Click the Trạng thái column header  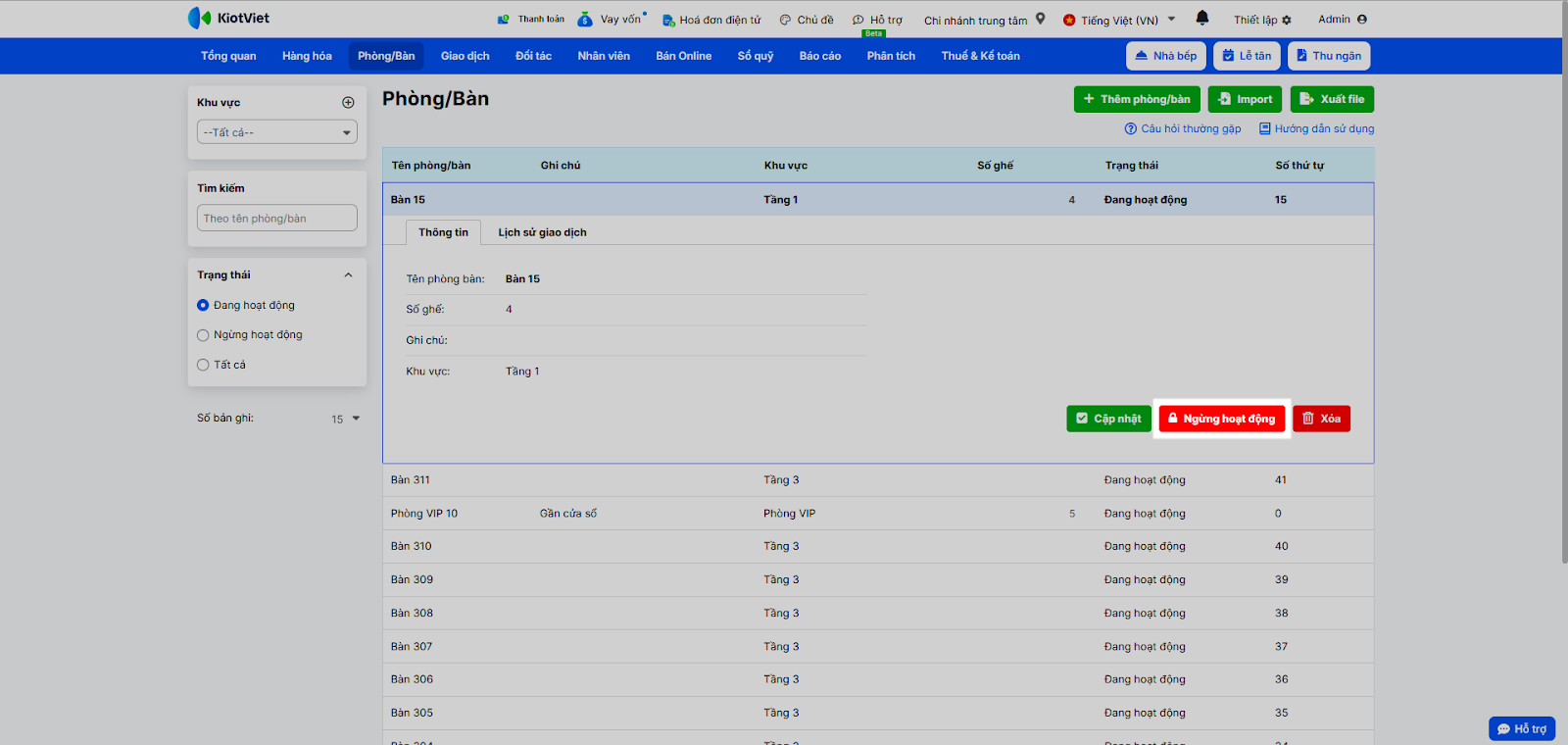pyautogui.click(x=1132, y=166)
